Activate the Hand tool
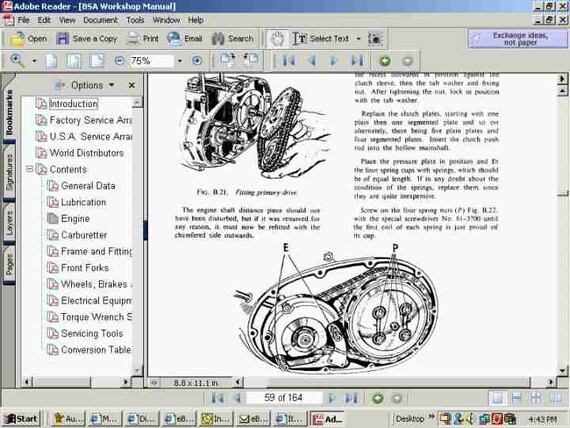570x428 pixels. click(x=277, y=39)
